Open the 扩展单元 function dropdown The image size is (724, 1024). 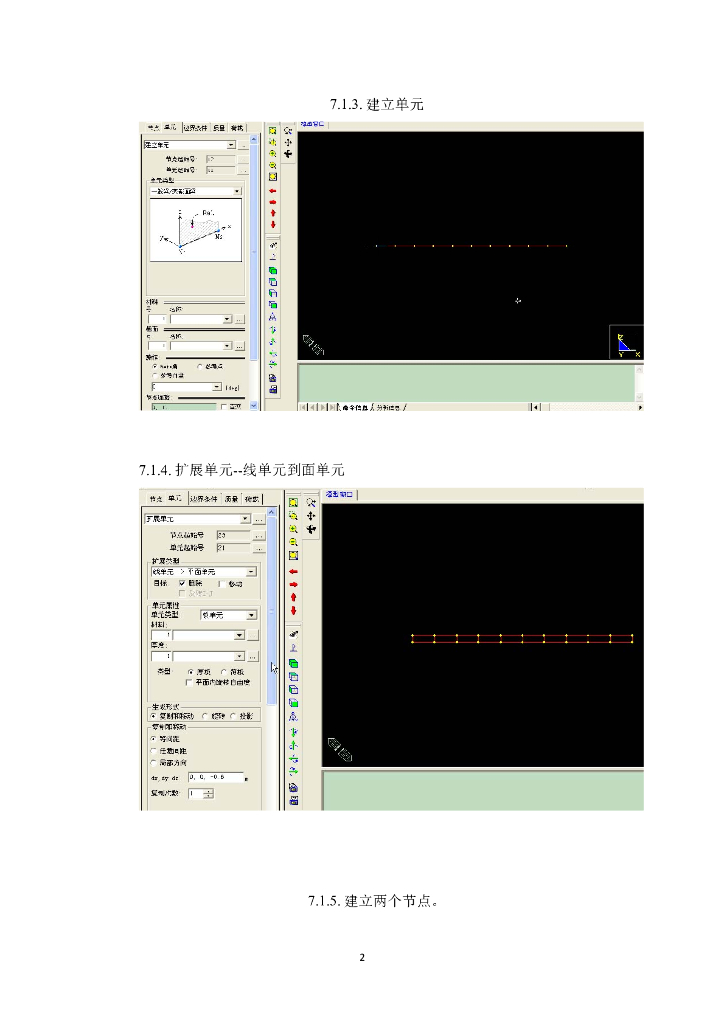pyautogui.click(x=245, y=519)
